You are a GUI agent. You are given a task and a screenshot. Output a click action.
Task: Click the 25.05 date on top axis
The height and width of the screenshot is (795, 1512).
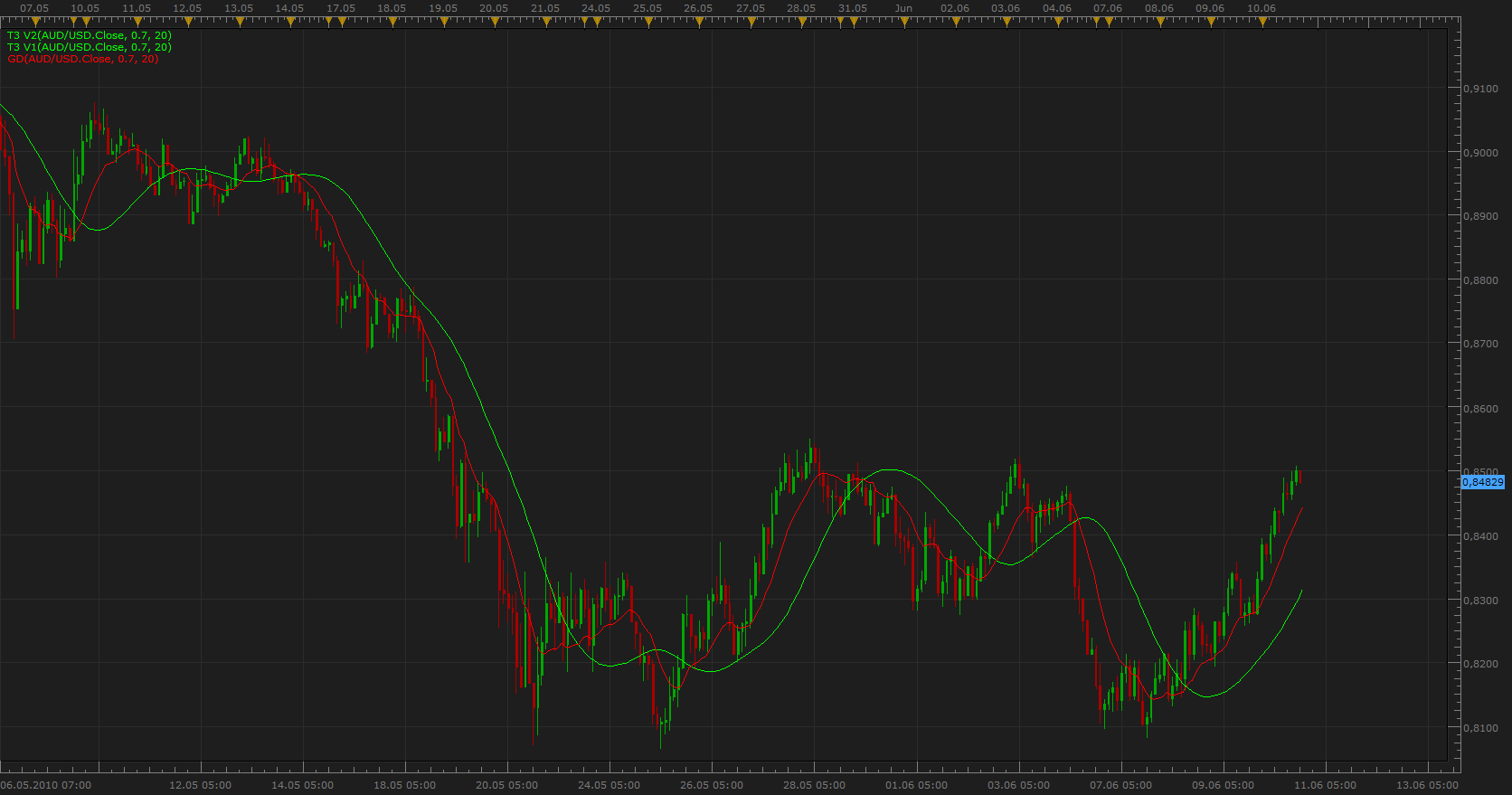click(x=647, y=8)
